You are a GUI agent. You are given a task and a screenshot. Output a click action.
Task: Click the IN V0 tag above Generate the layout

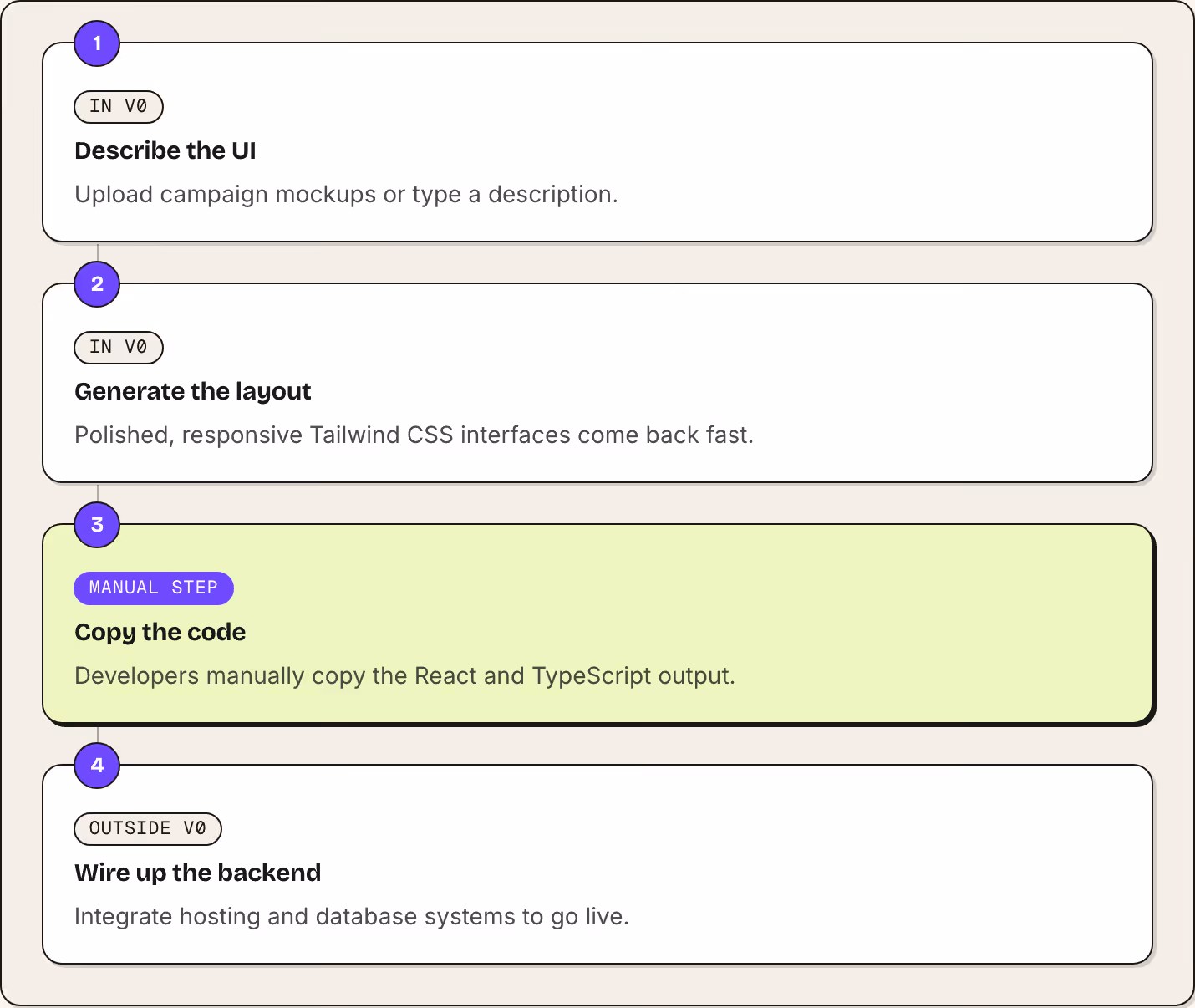(119, 347)
